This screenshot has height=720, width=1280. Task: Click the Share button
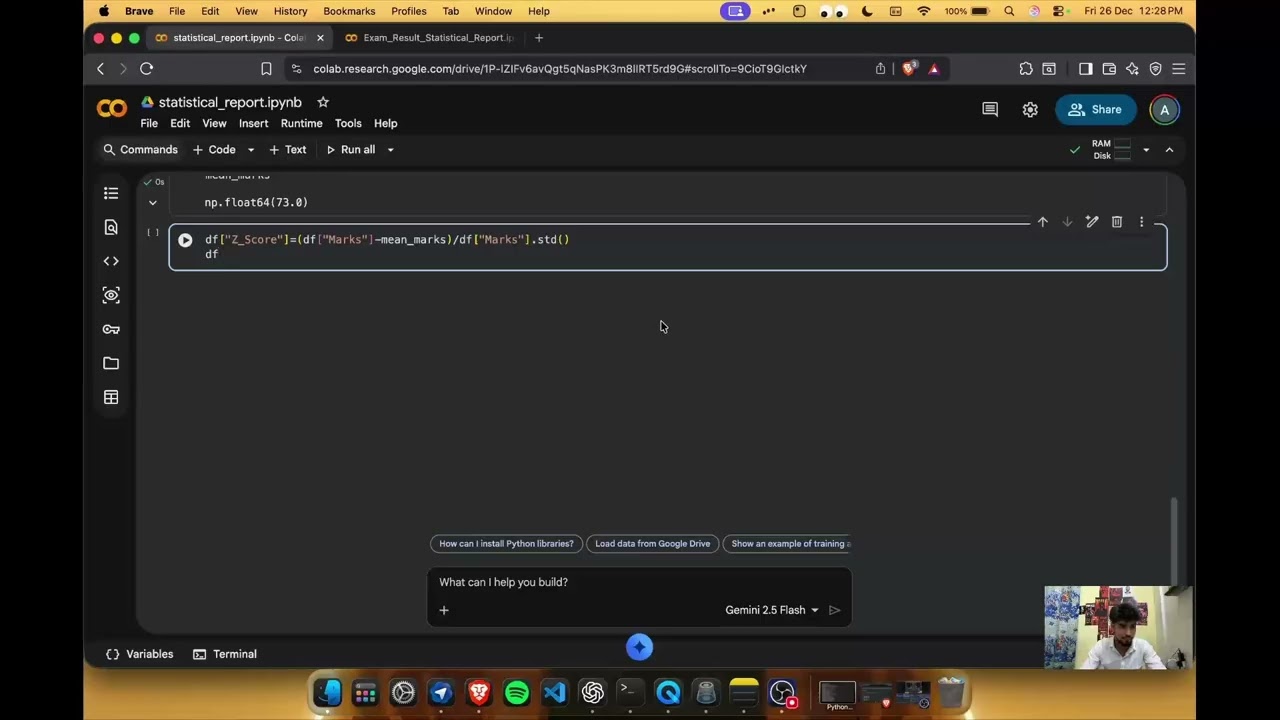[x=1095, y=110]
